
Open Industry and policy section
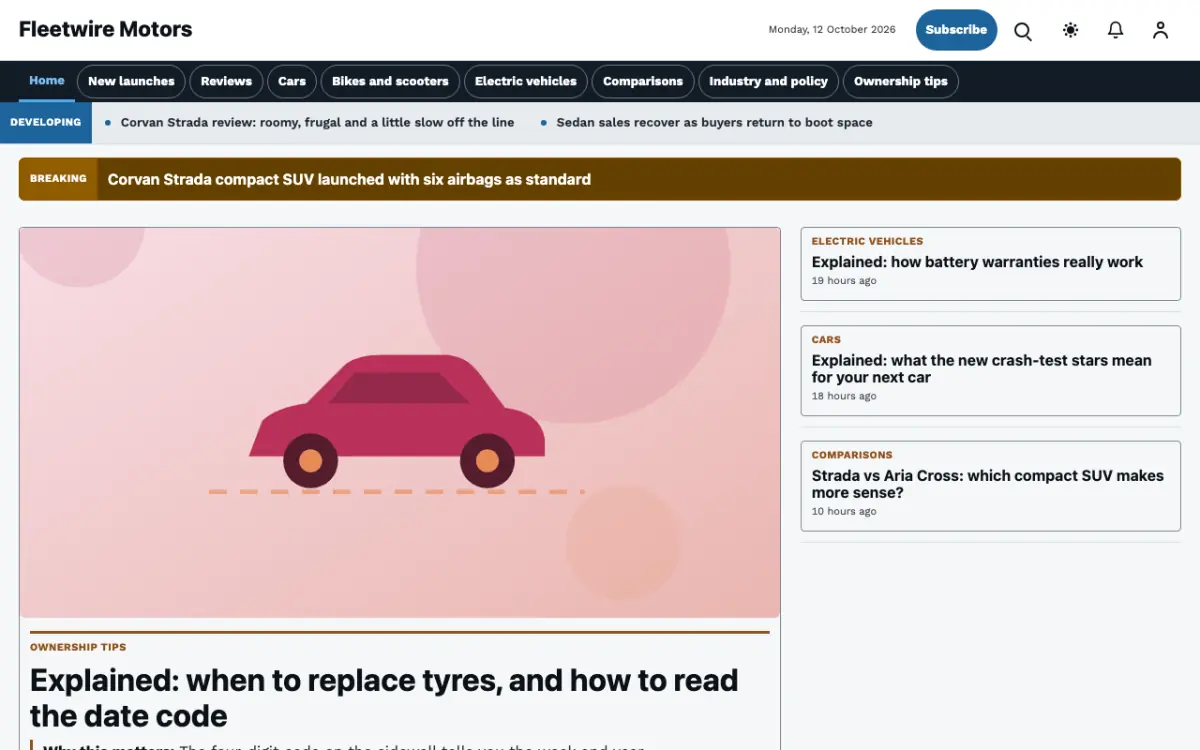(x=768, y=82)
